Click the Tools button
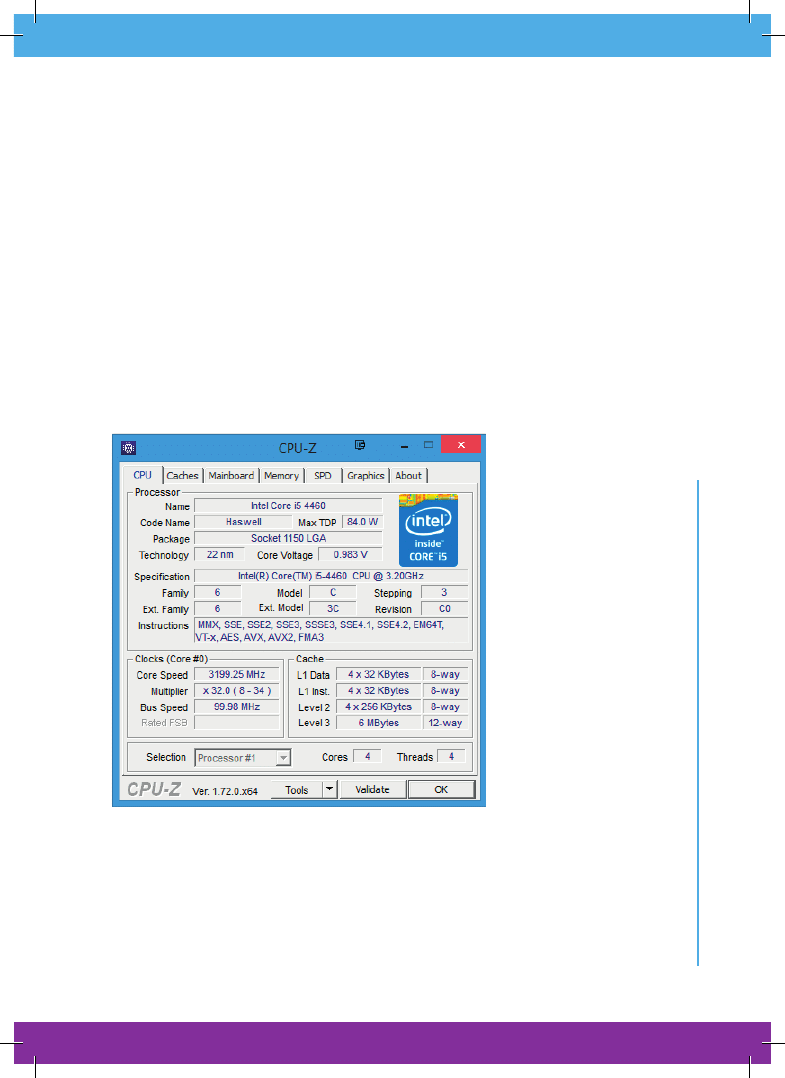785x1078 pixels. 296,790
